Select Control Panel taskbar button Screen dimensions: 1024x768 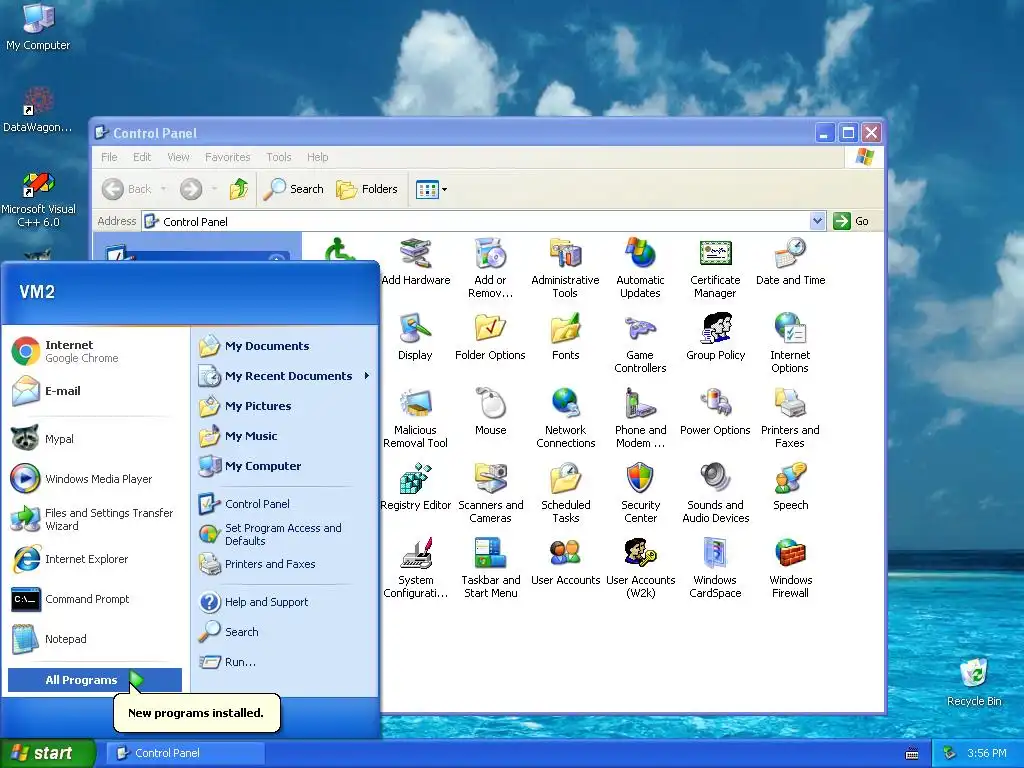[185, 753]
